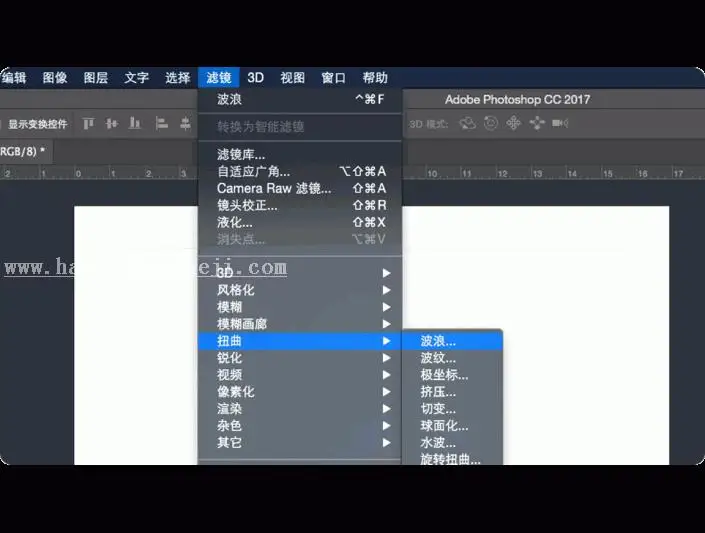Select 极坐标... filter

452,375
